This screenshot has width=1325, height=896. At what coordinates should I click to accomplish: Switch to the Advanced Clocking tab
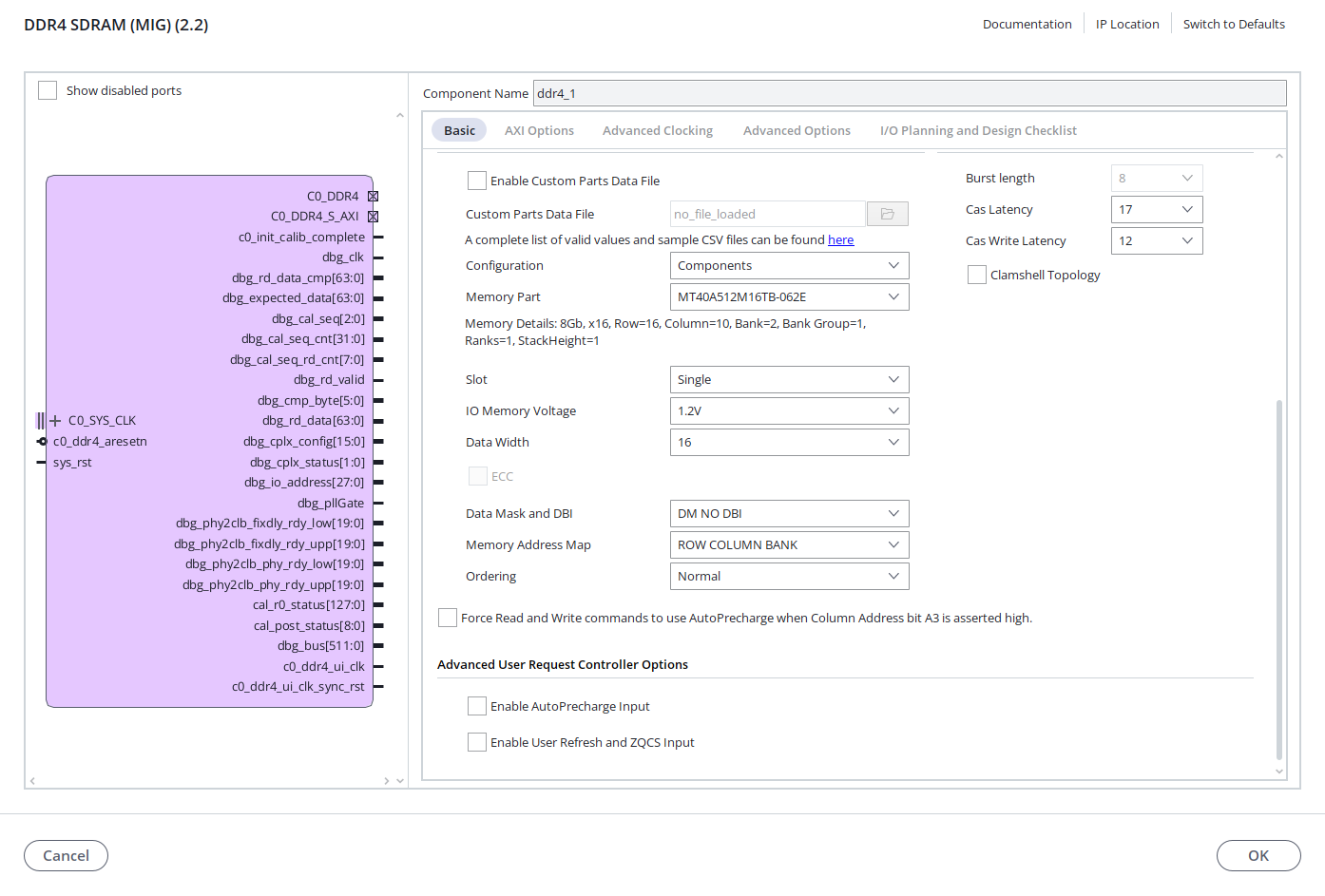click(658, 130)
